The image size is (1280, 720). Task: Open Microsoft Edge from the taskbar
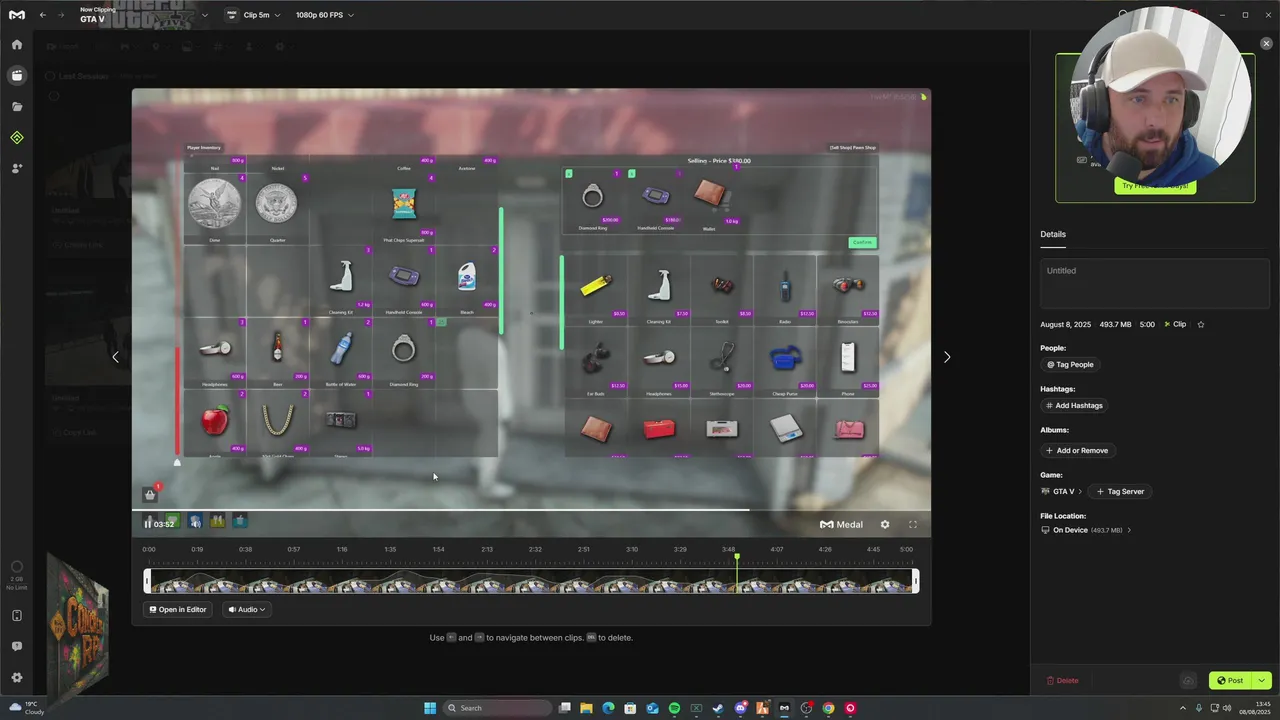tap(608, 708)
